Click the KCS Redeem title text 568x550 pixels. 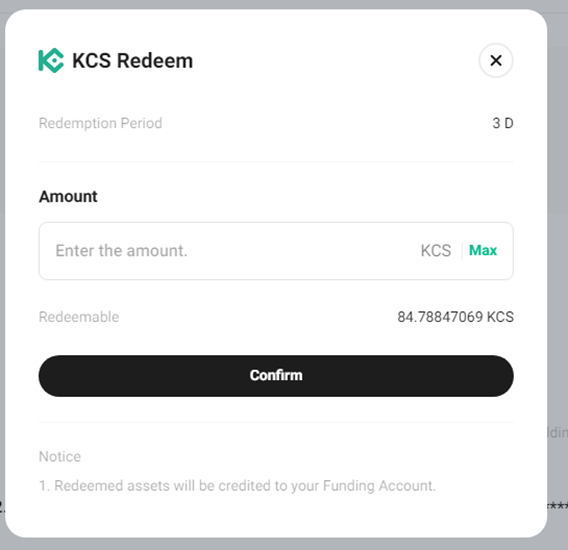pyautogui.click(x=132, y=61)
